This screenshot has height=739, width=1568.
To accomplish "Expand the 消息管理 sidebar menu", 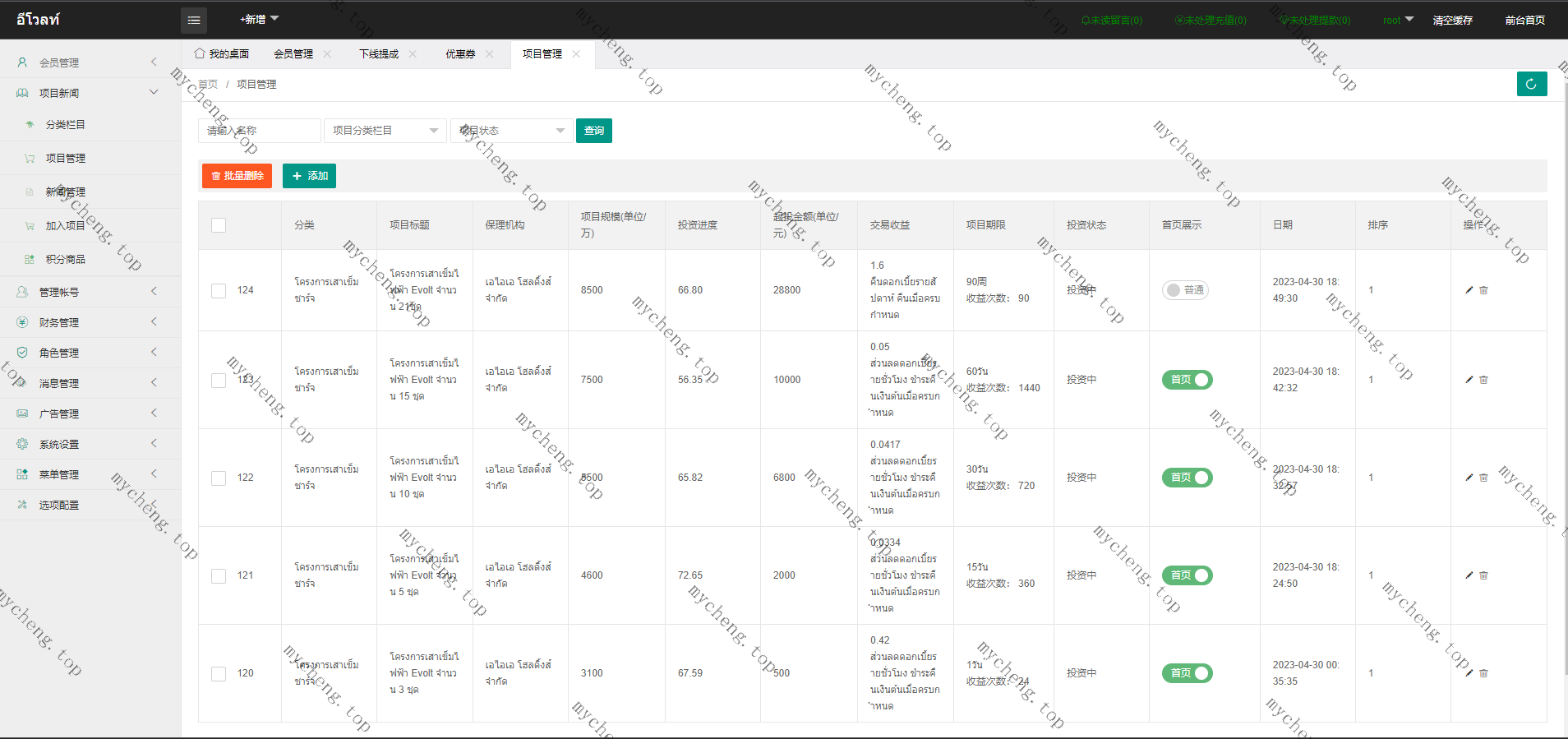I will click(90, 383).
